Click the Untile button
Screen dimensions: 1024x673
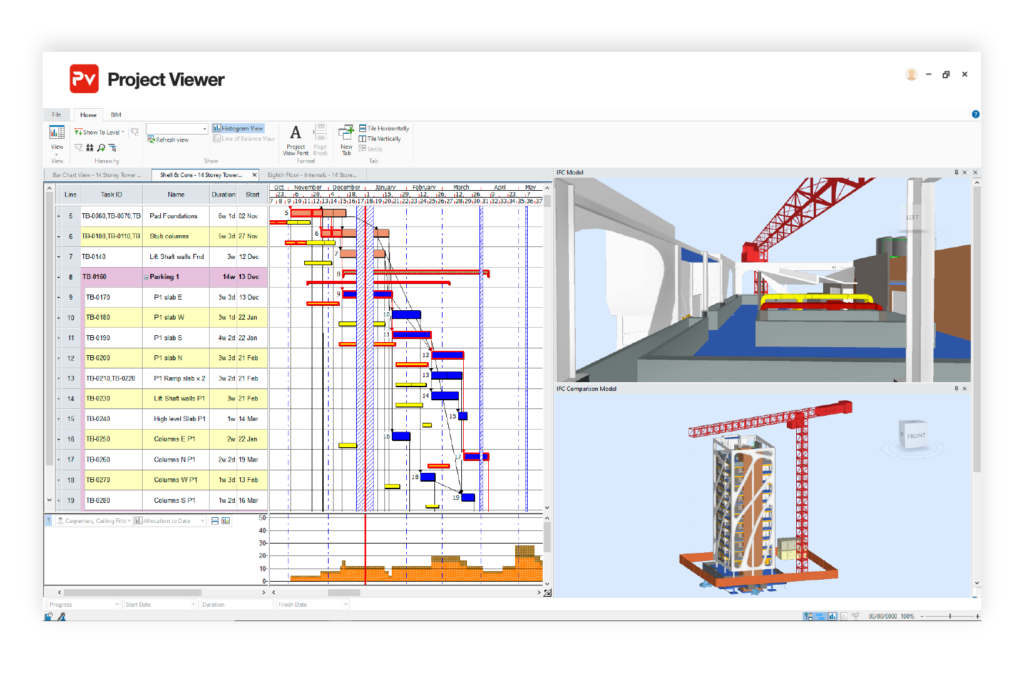tap(371, 149)
